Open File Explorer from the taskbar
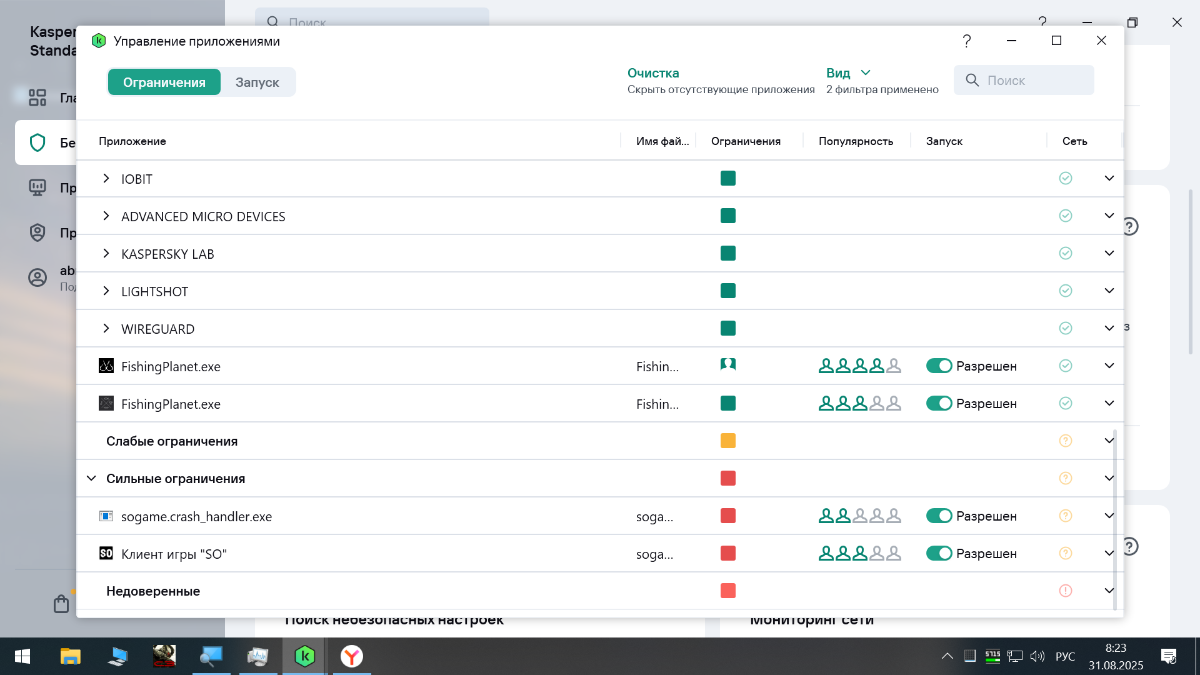 point(70,656)
